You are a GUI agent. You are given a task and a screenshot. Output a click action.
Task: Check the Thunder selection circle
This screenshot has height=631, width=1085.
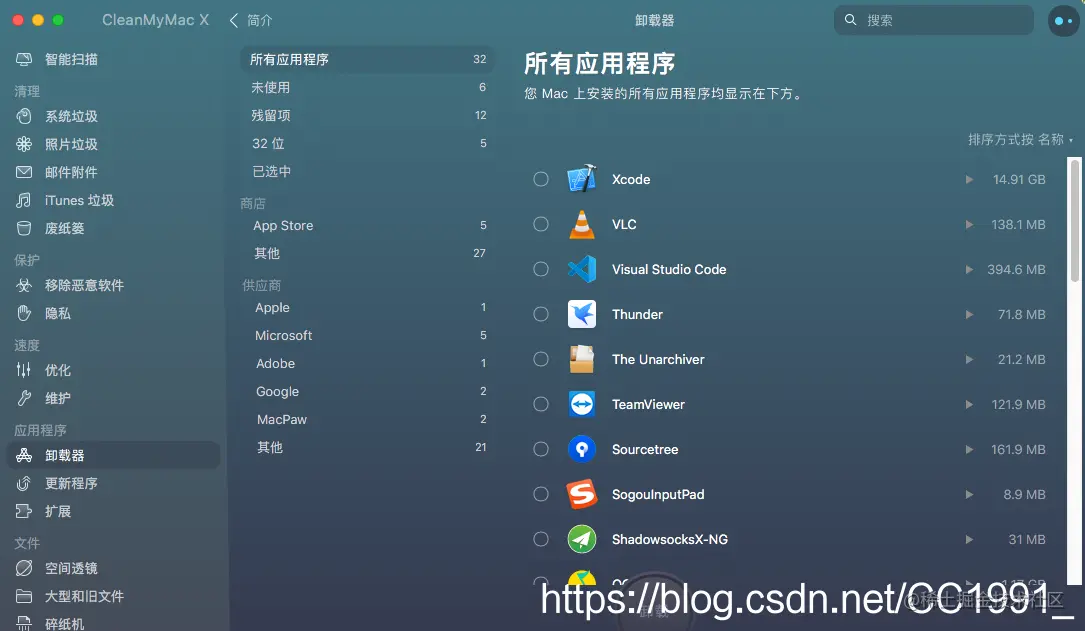coord(541,314)
